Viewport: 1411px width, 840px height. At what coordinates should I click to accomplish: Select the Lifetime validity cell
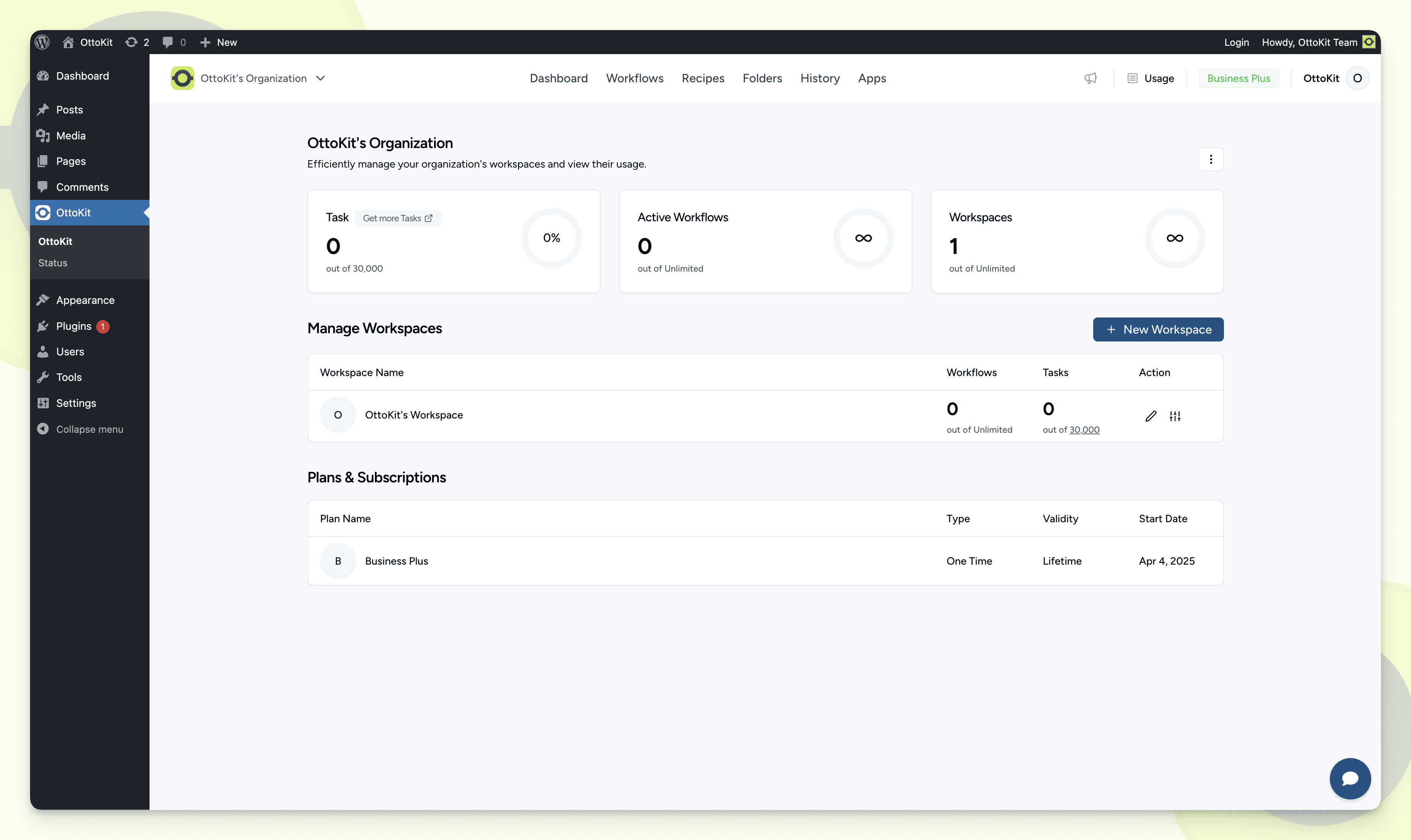point(1062,561)
